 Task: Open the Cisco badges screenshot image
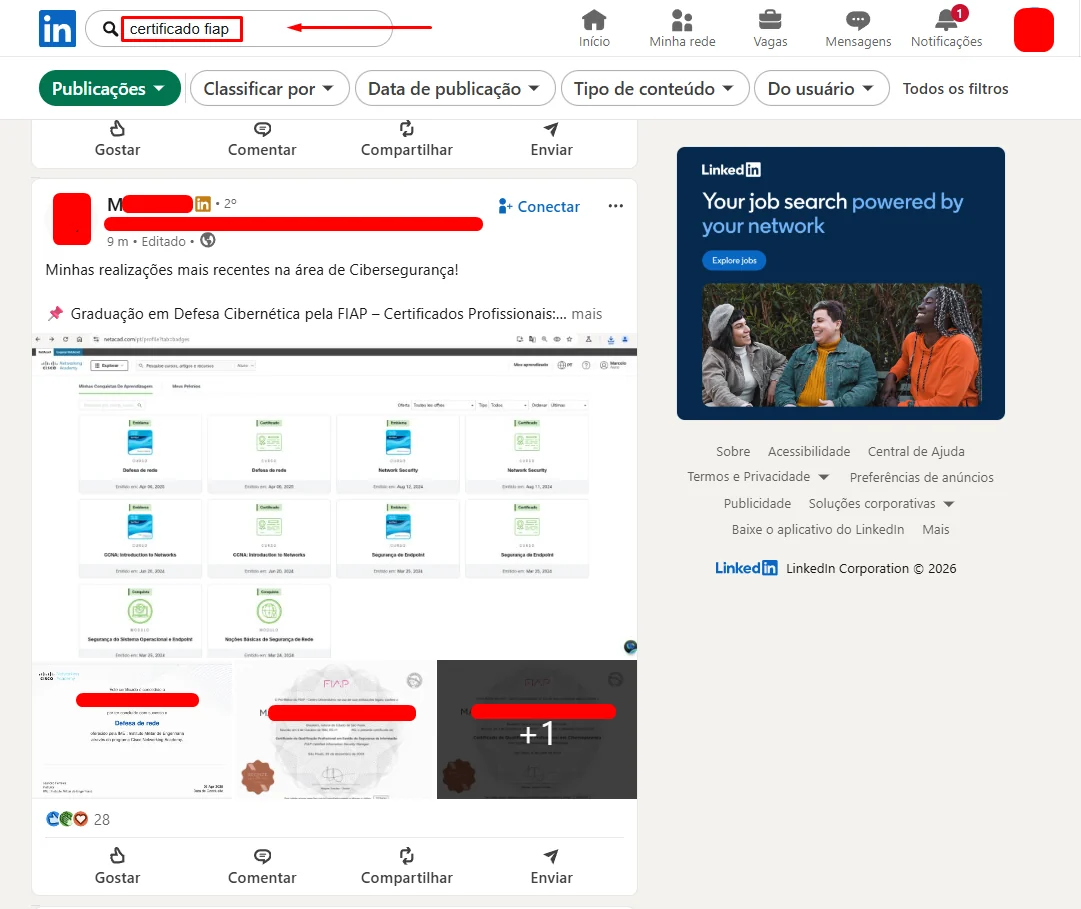click(334, 495)
